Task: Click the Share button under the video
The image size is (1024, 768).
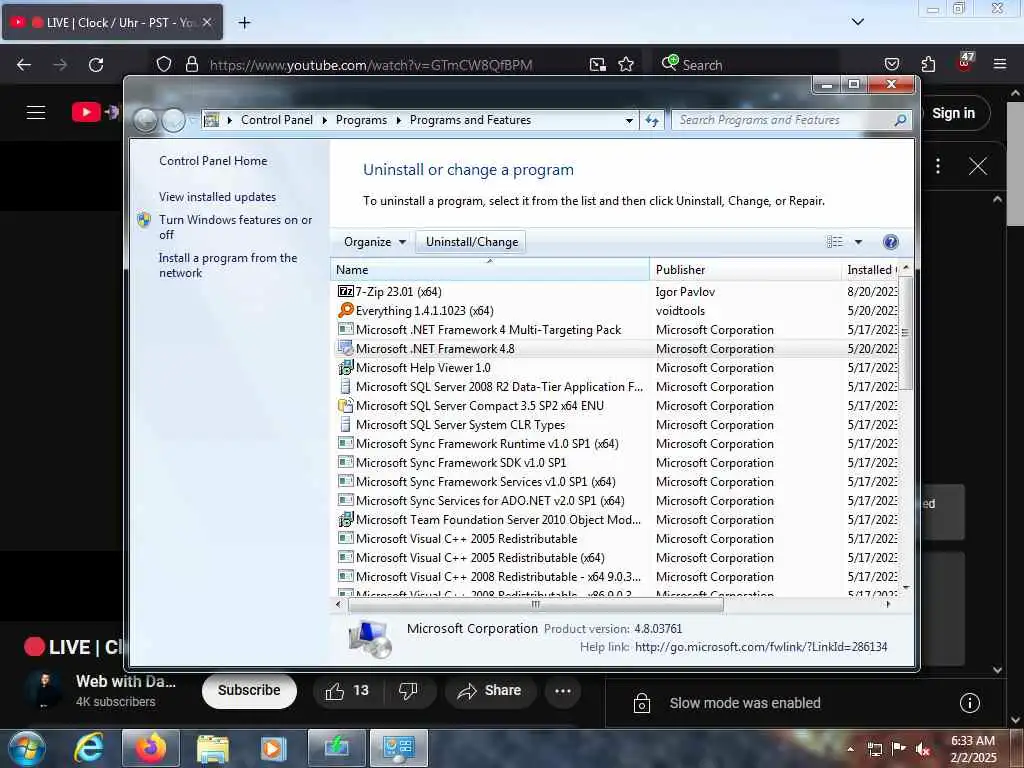Action: point(490,691)
